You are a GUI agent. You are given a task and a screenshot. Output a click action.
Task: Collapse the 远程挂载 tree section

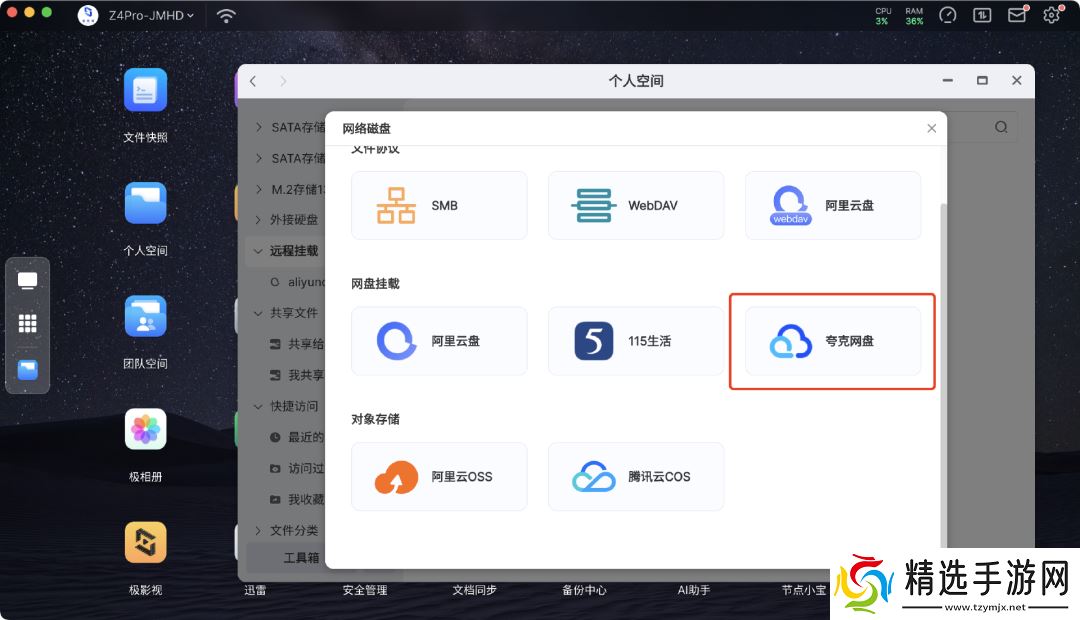pos(260,251)
